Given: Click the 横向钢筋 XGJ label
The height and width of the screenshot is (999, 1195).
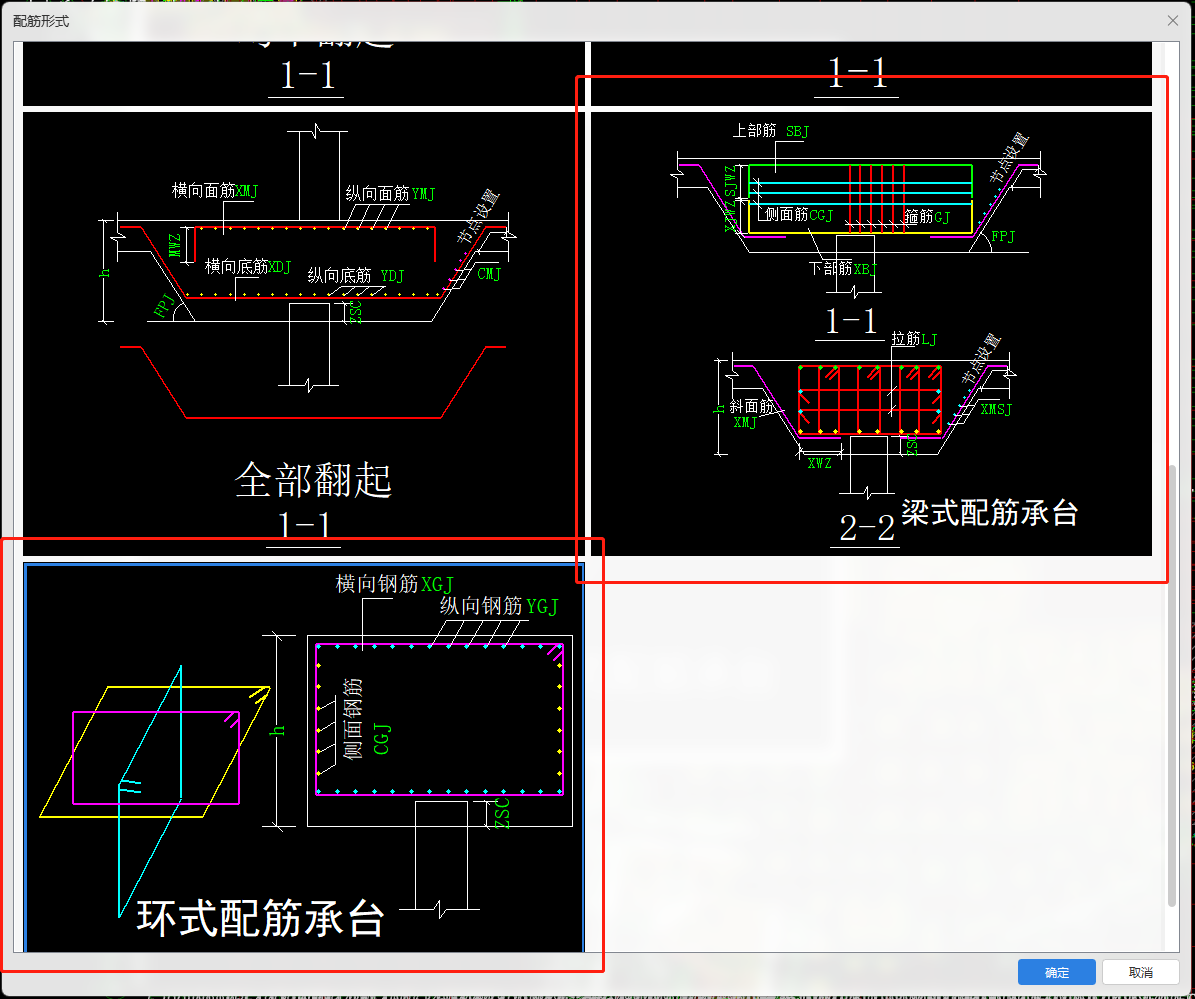Looking at the screenshot, I should 394,584.
